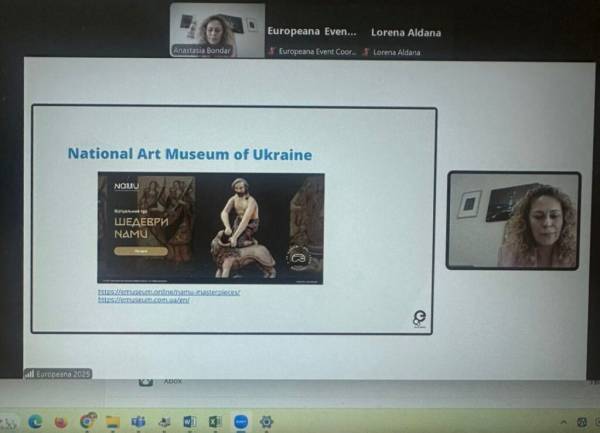Image resolution: width=600 pixels, height=433 pixels.
Task: Open File Explorer folder icon
Action: (x=112, y=422)
